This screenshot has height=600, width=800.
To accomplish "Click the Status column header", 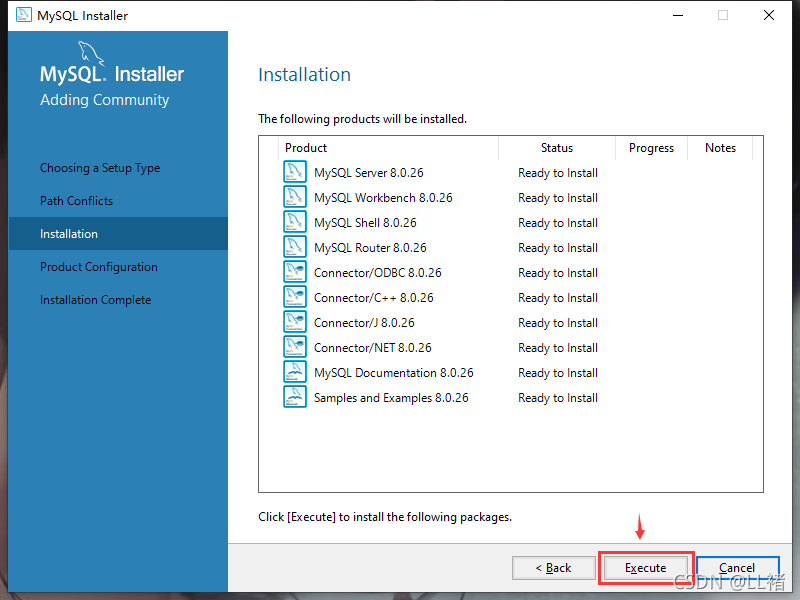I will pos(557,148).
